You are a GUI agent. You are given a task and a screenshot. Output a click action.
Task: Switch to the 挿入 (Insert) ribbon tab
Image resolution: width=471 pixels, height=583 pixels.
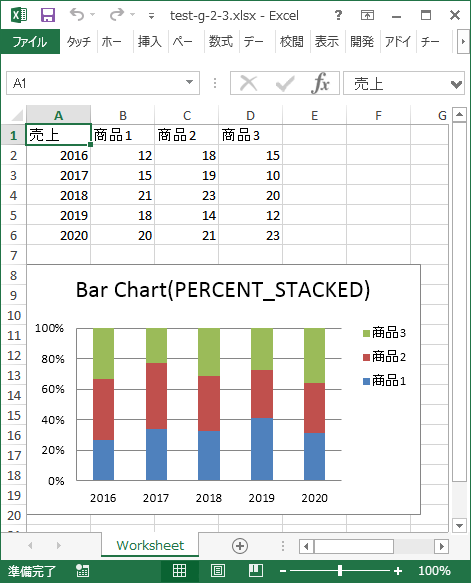tap(149, 42)
